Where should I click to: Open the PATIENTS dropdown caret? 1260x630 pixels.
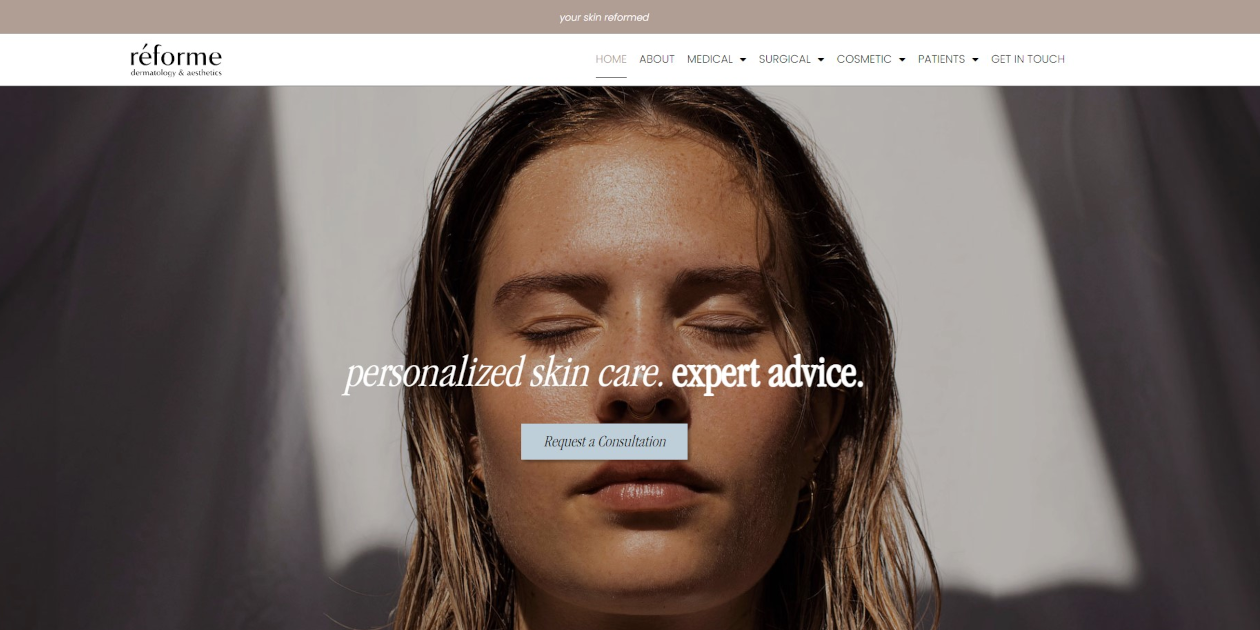pyautogui.click(x=975, y=60)
